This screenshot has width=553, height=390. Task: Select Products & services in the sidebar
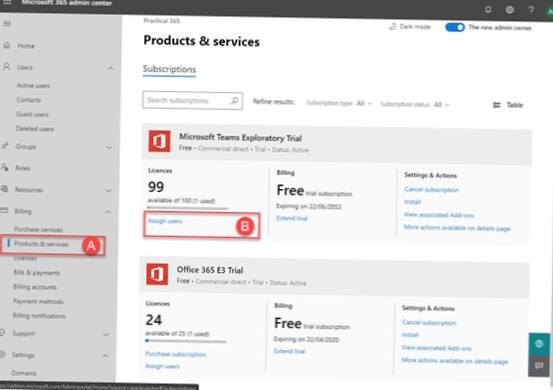point(41,244)
